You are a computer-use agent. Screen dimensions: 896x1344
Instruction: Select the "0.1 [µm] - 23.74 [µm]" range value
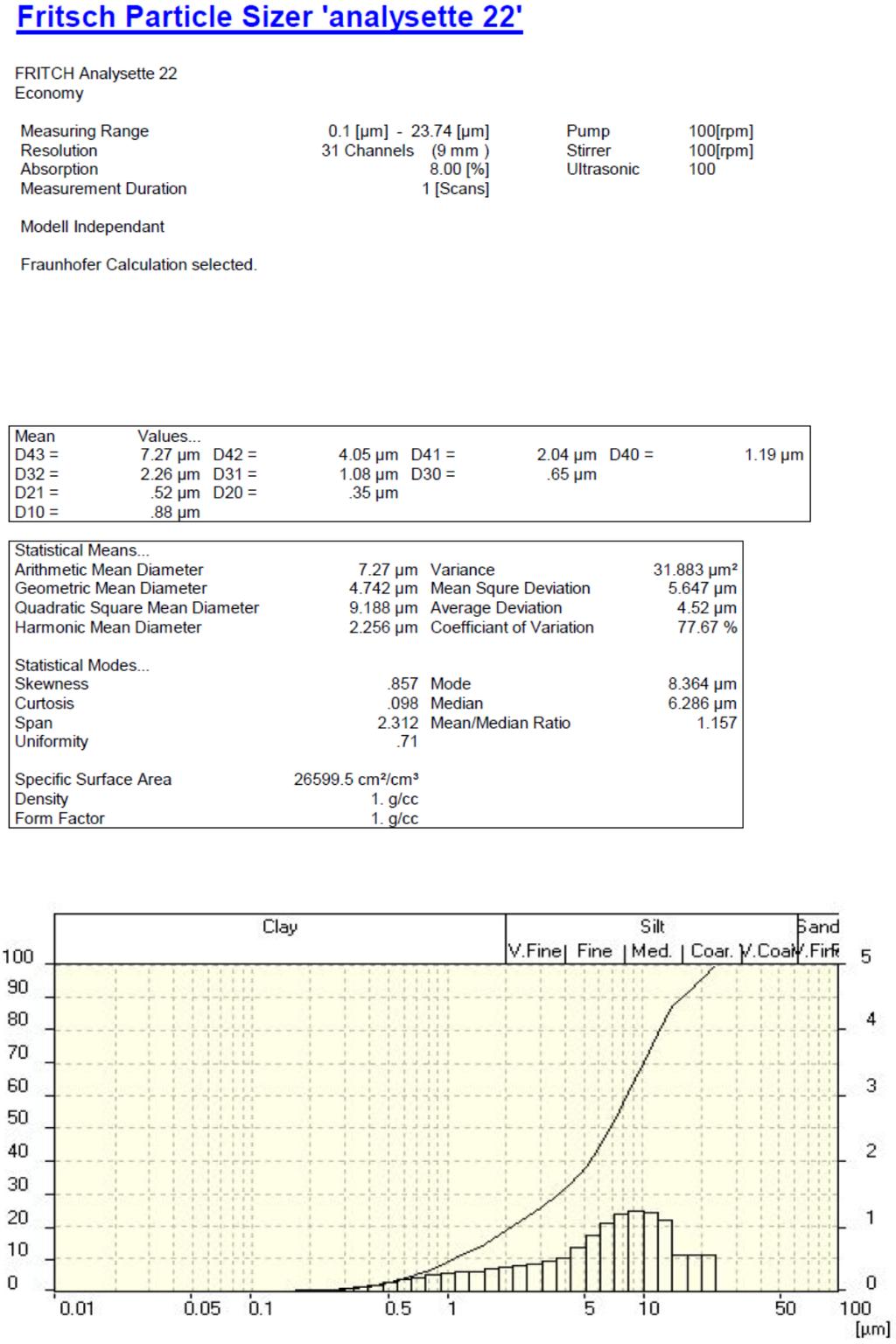tap(409, 131)
